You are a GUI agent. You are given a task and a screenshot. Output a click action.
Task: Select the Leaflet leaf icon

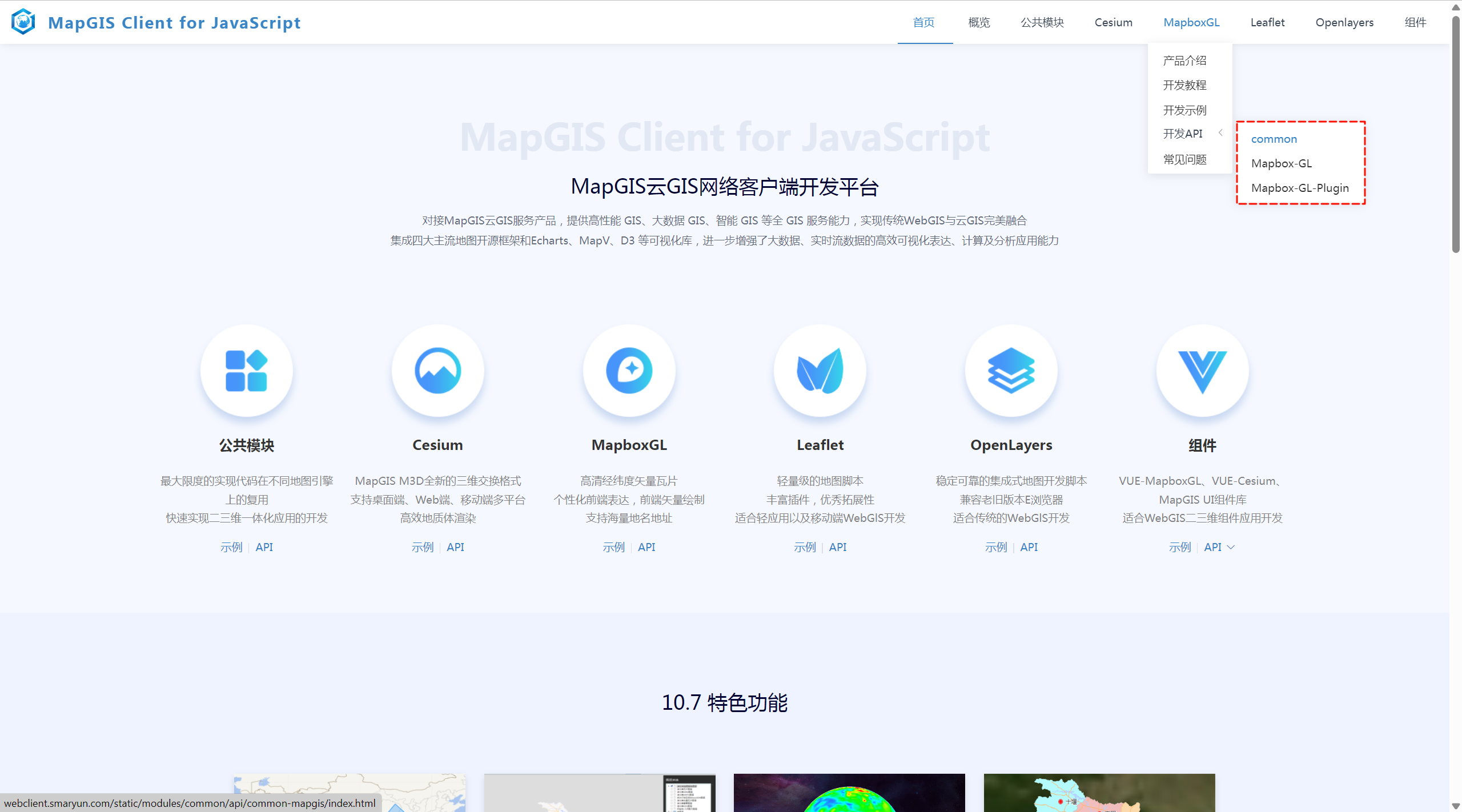tap(820, 370)
